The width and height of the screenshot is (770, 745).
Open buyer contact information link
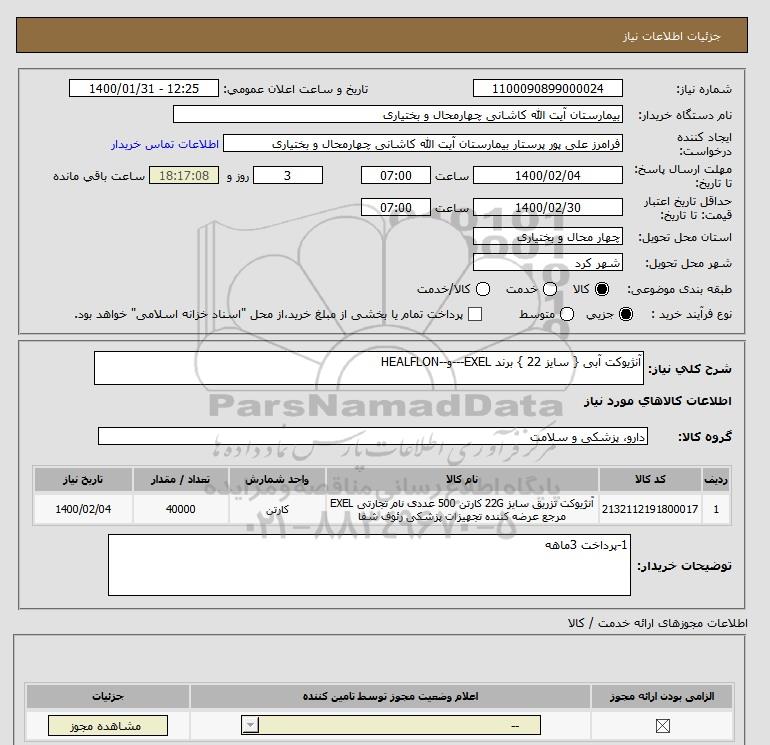[165, 144]
